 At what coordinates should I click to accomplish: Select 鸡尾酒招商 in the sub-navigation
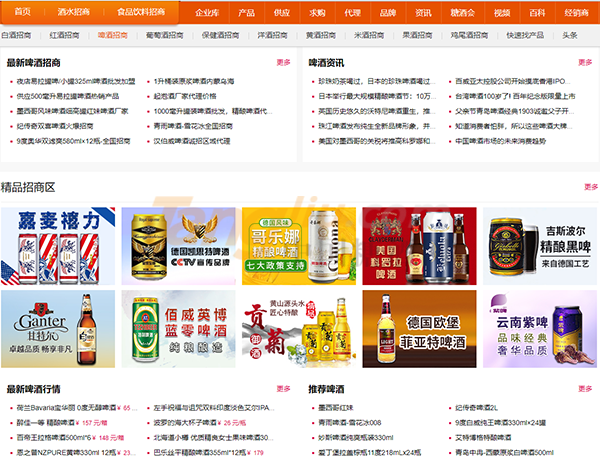click(469, 35)
